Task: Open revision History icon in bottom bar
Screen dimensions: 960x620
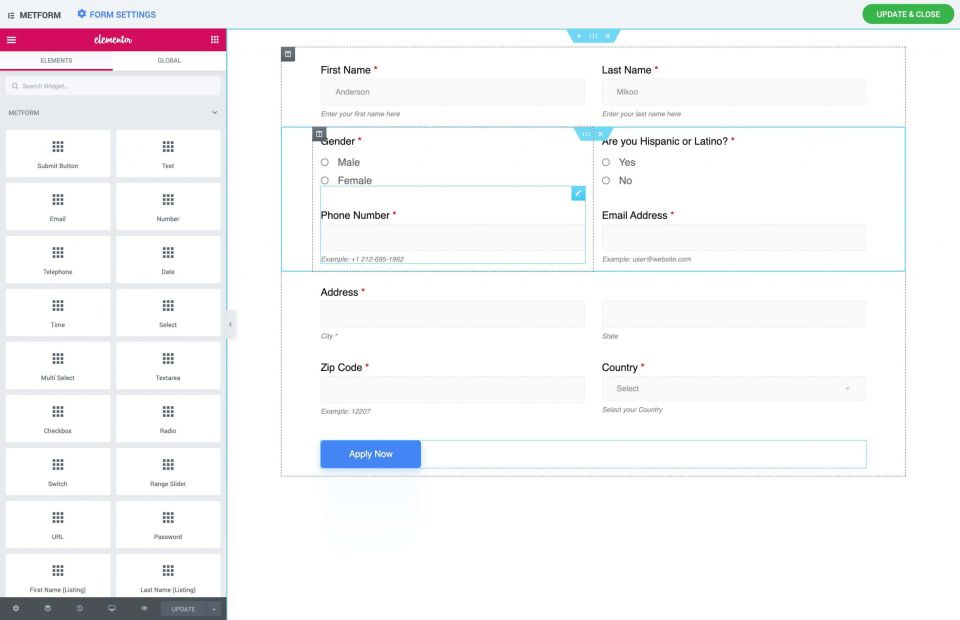Action: [80, 608]
